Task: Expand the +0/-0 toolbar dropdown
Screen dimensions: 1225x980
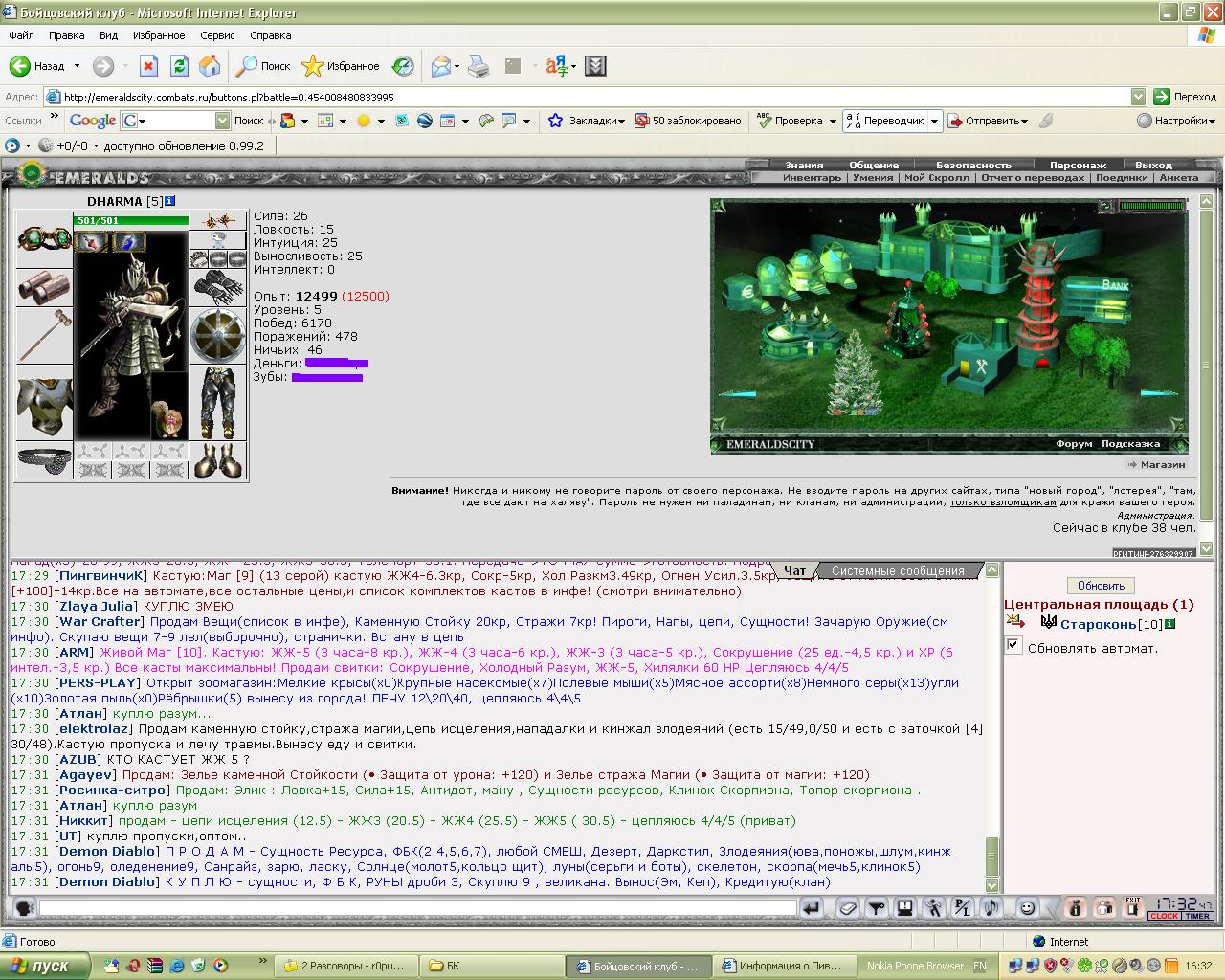Action: 95,145
